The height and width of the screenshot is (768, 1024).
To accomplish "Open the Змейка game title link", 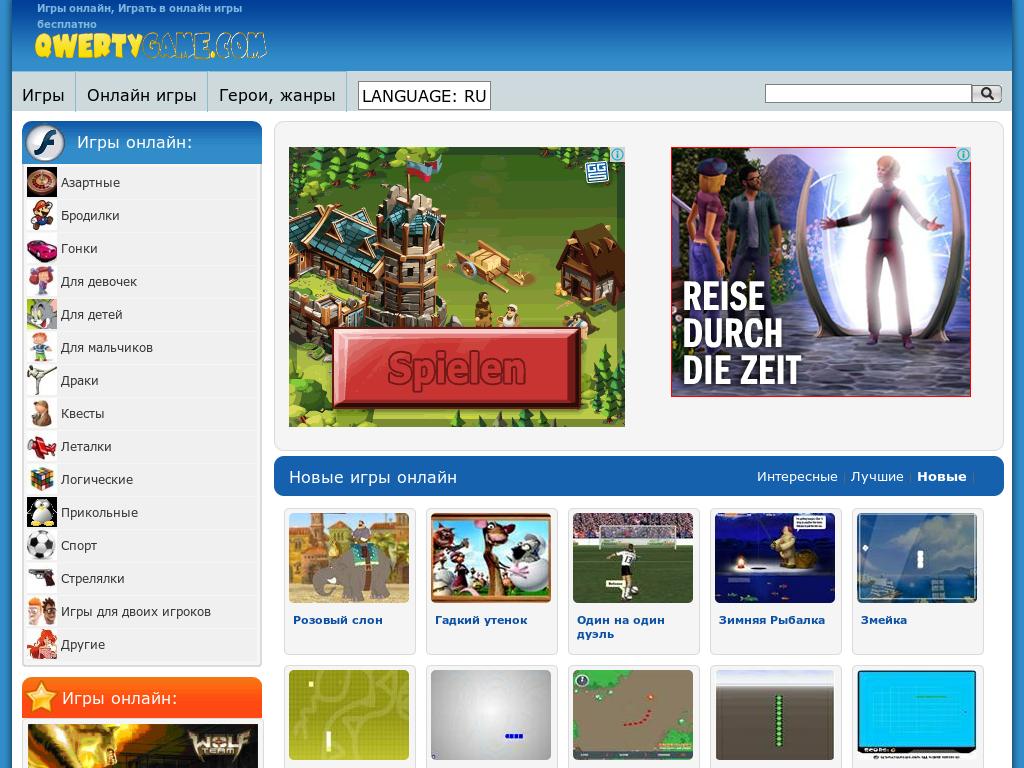I will click(884, 620).
